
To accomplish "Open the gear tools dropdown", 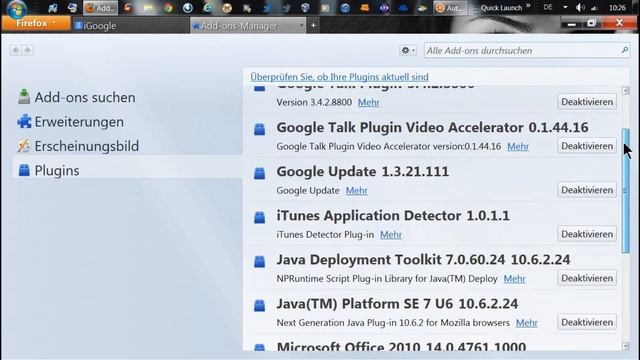I will [408, 51].
